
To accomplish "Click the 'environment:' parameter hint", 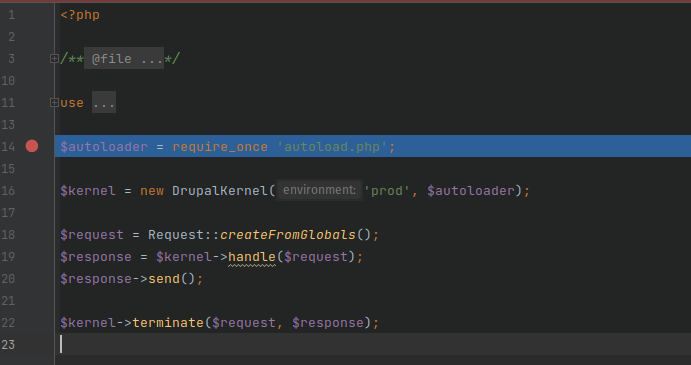I will point(319,190).
